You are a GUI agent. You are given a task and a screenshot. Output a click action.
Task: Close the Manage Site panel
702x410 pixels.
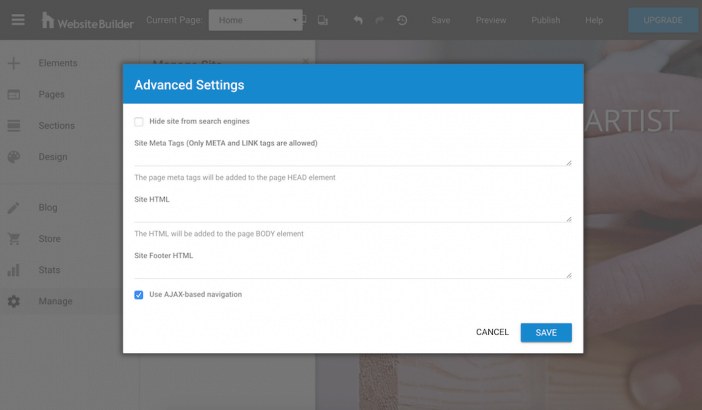point(305,61)
